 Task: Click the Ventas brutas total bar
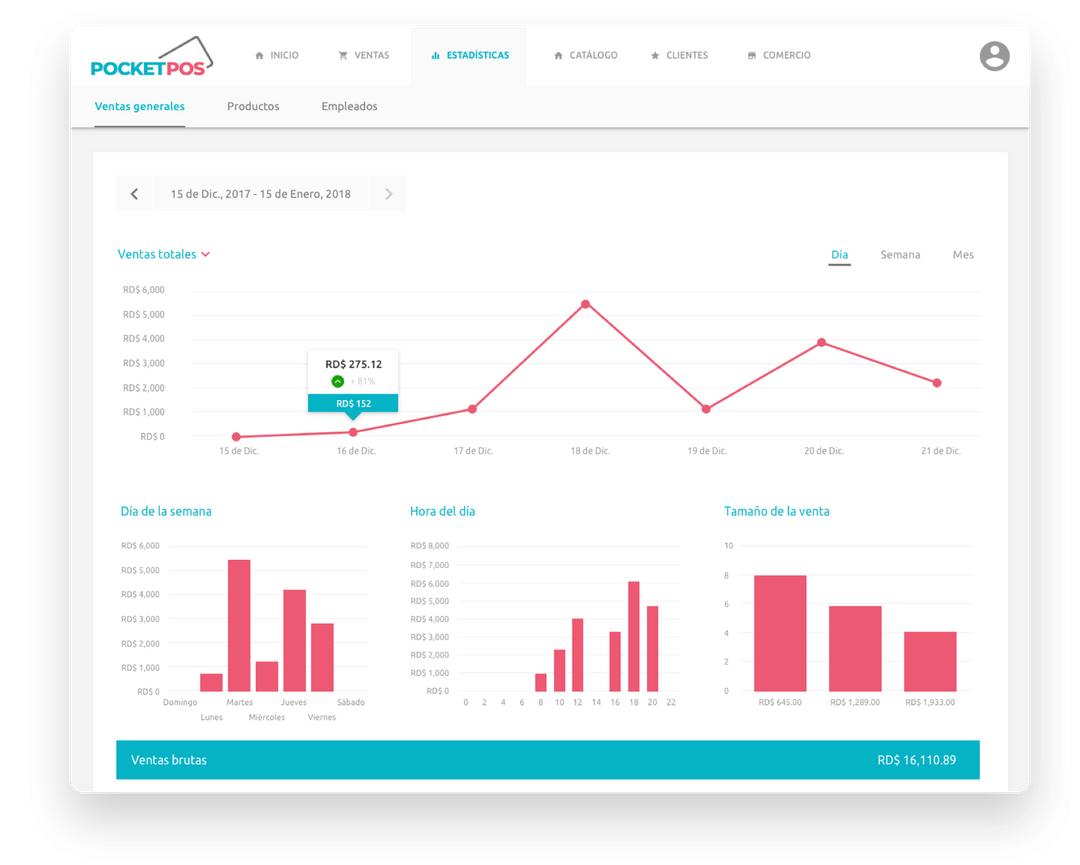(549, 760)
